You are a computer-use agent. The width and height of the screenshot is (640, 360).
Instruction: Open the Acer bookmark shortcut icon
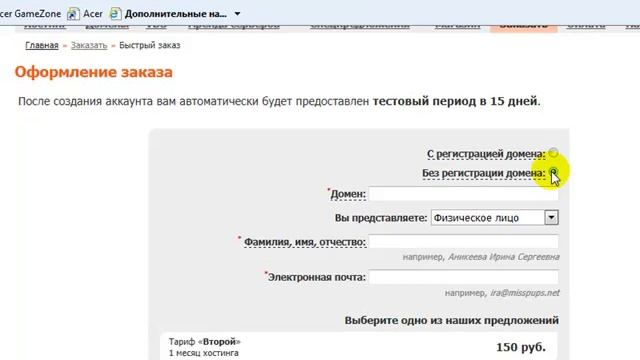pyautogui.click(x=73, y=14)
